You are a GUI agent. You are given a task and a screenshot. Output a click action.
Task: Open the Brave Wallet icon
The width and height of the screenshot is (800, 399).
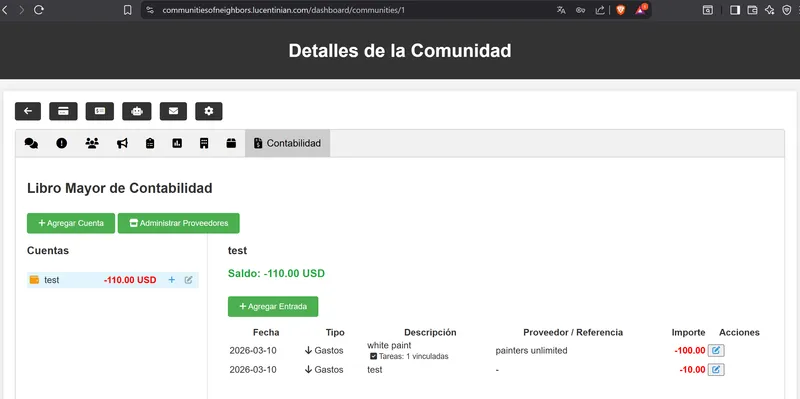click(x=752, y=10)
